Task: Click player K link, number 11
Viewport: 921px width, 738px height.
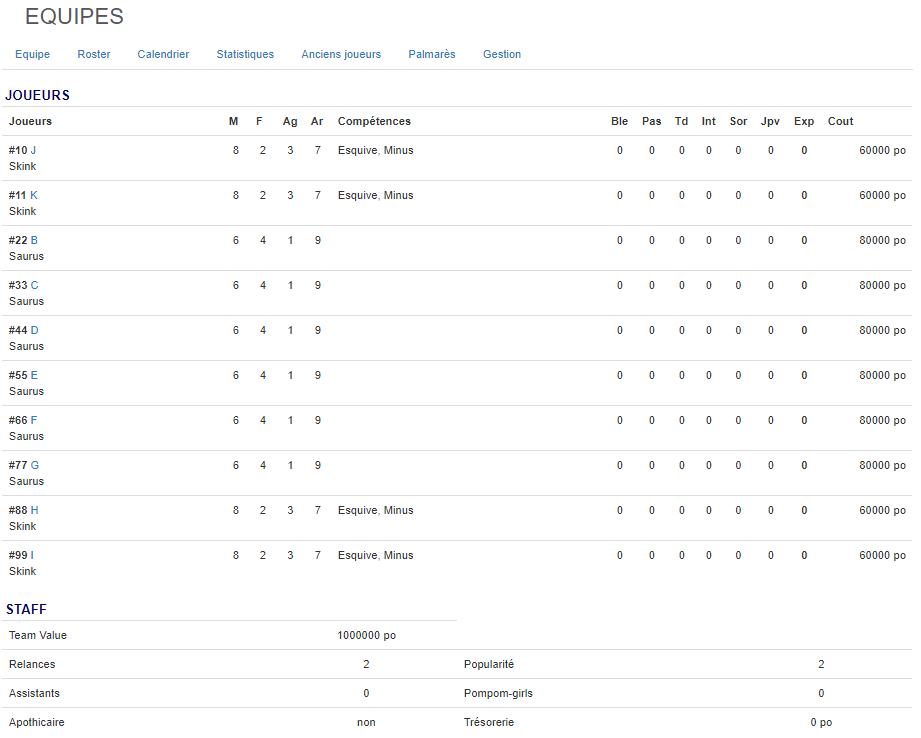Action: click(x=34, y=195)
